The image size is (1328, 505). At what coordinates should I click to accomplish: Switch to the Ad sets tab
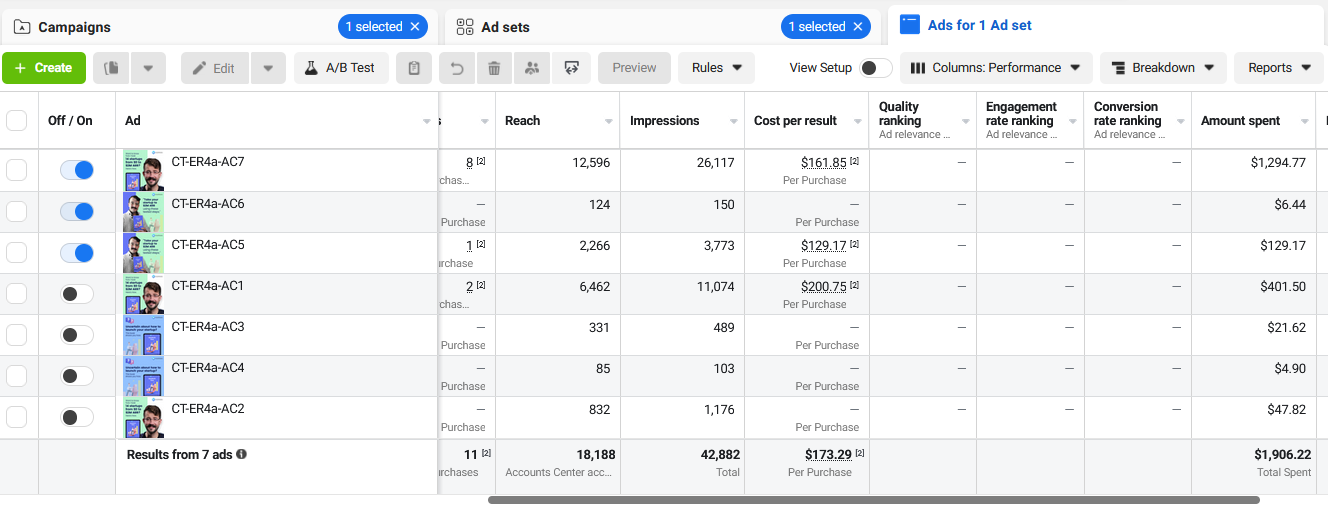click(x=505, y=27)
